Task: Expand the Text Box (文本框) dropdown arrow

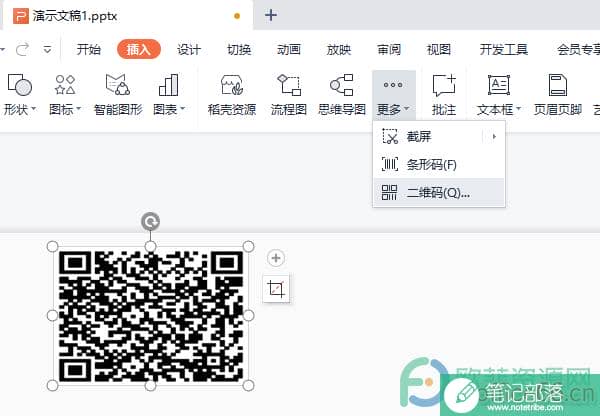Action: coord(518,109)
